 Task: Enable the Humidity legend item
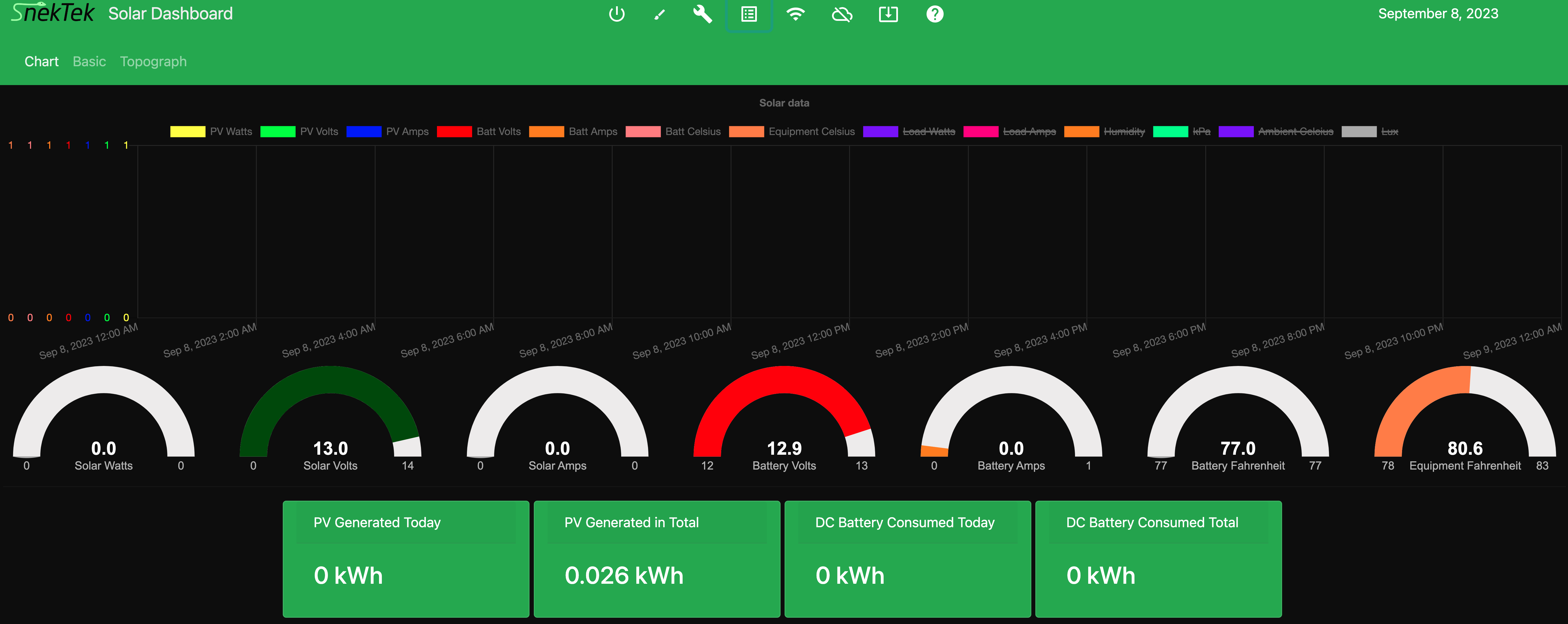[1124, 131]
